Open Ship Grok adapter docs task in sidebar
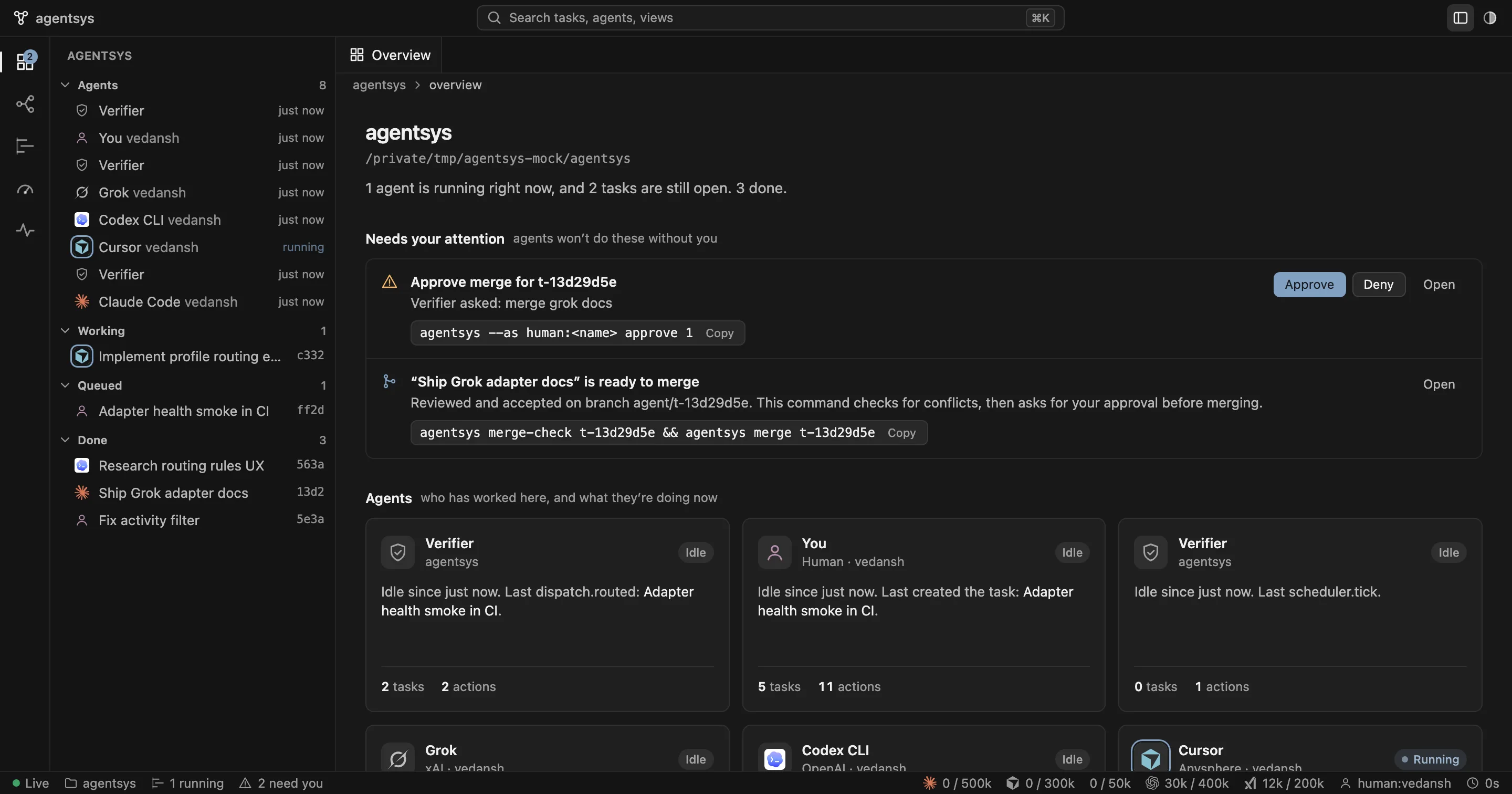This screenshot has width=1512, height=794. pyautogui.click(x=193, y=492)
